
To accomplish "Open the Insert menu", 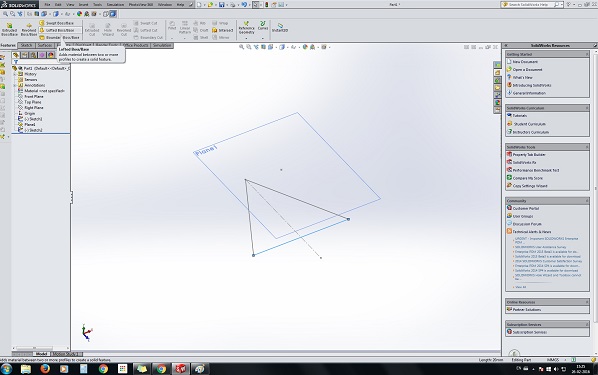I will tap(83, 5).
